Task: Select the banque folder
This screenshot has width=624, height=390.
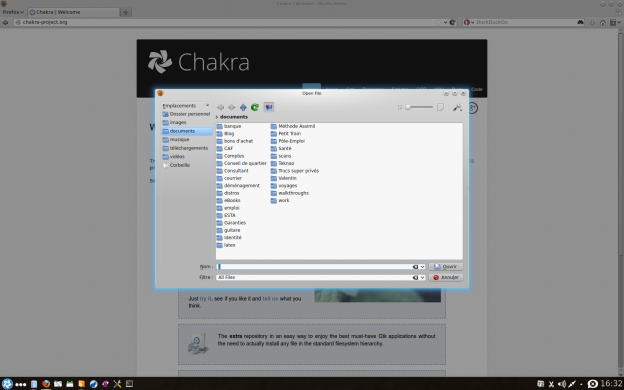Action: 229,126
